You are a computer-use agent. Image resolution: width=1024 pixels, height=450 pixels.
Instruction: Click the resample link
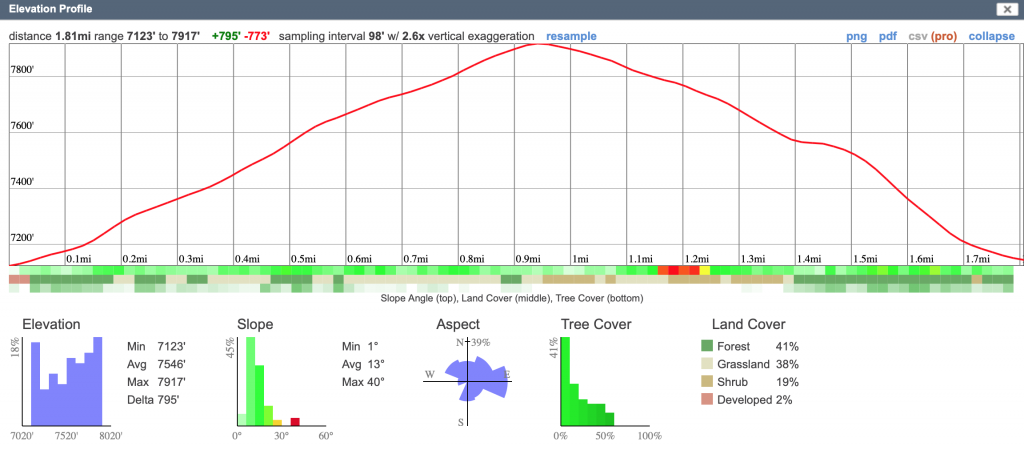point(571,36)
